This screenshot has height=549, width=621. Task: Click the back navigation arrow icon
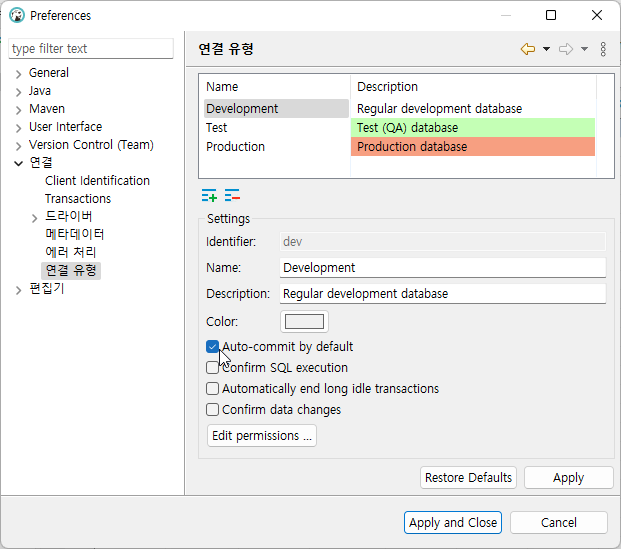(528, 49)
